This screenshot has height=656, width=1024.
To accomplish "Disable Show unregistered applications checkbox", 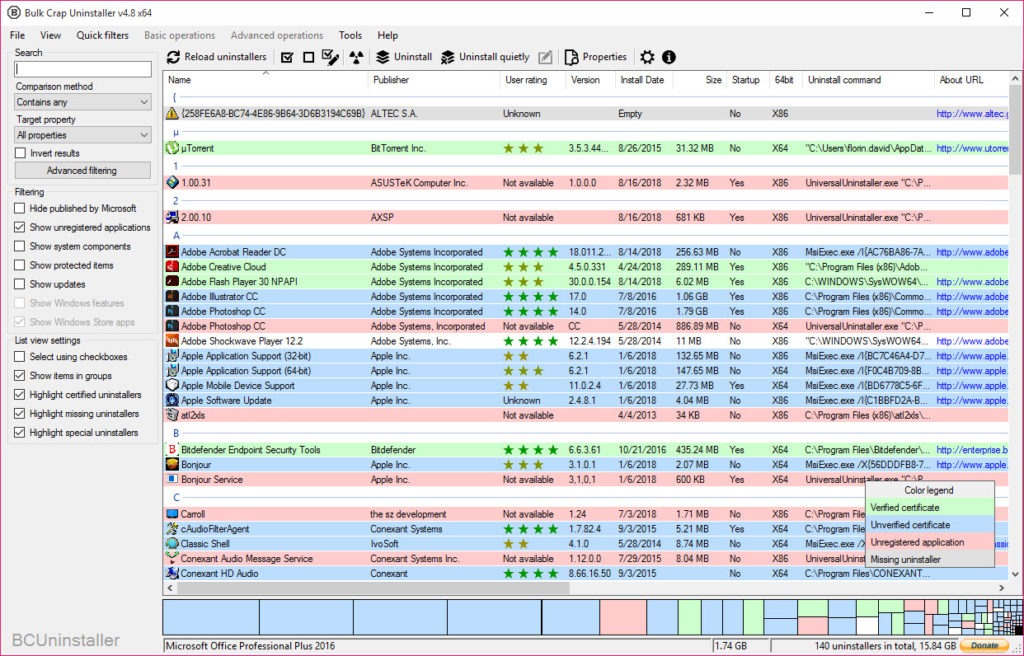I will [20, 227].
